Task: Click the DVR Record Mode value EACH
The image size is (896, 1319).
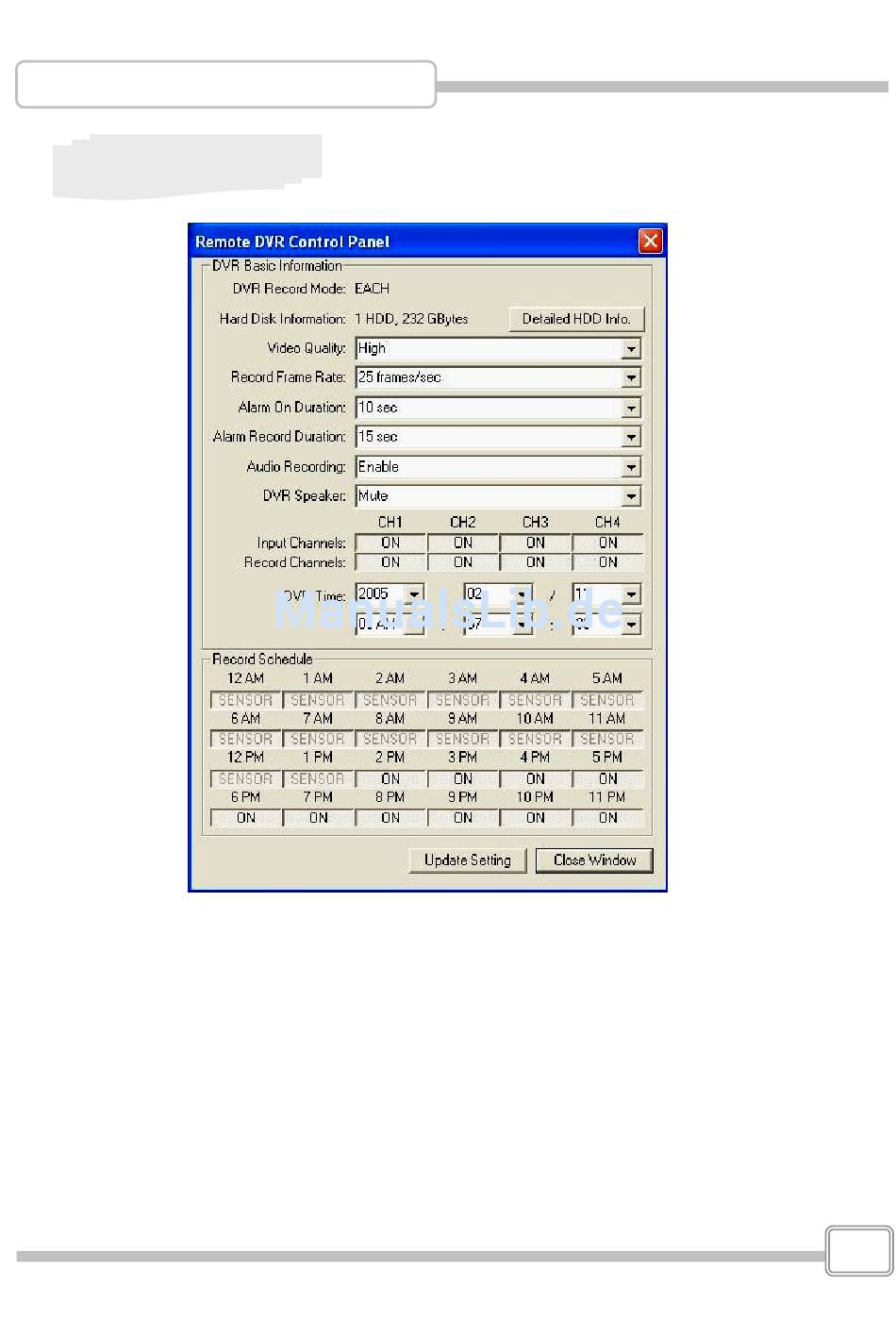Action: click(x=372, y=289)
